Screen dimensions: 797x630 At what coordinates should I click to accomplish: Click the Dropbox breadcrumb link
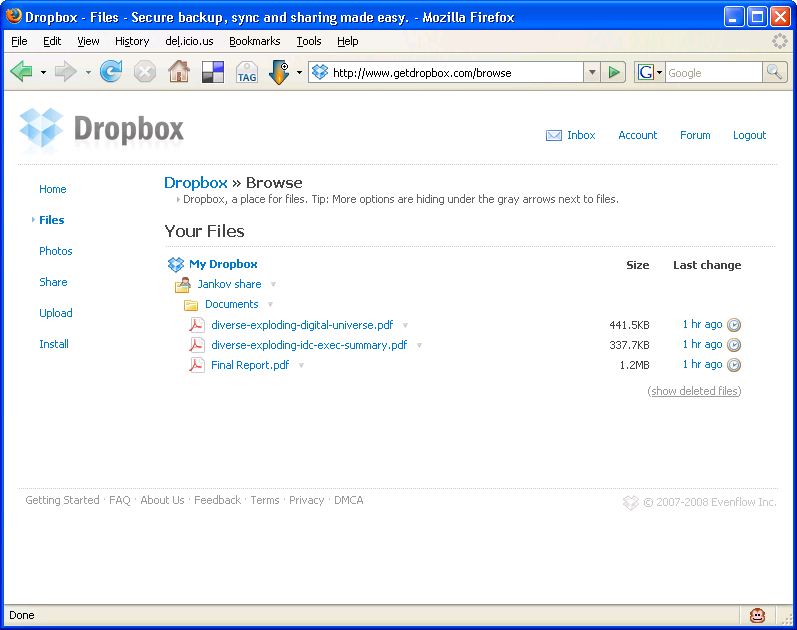(x=196, y=183)
